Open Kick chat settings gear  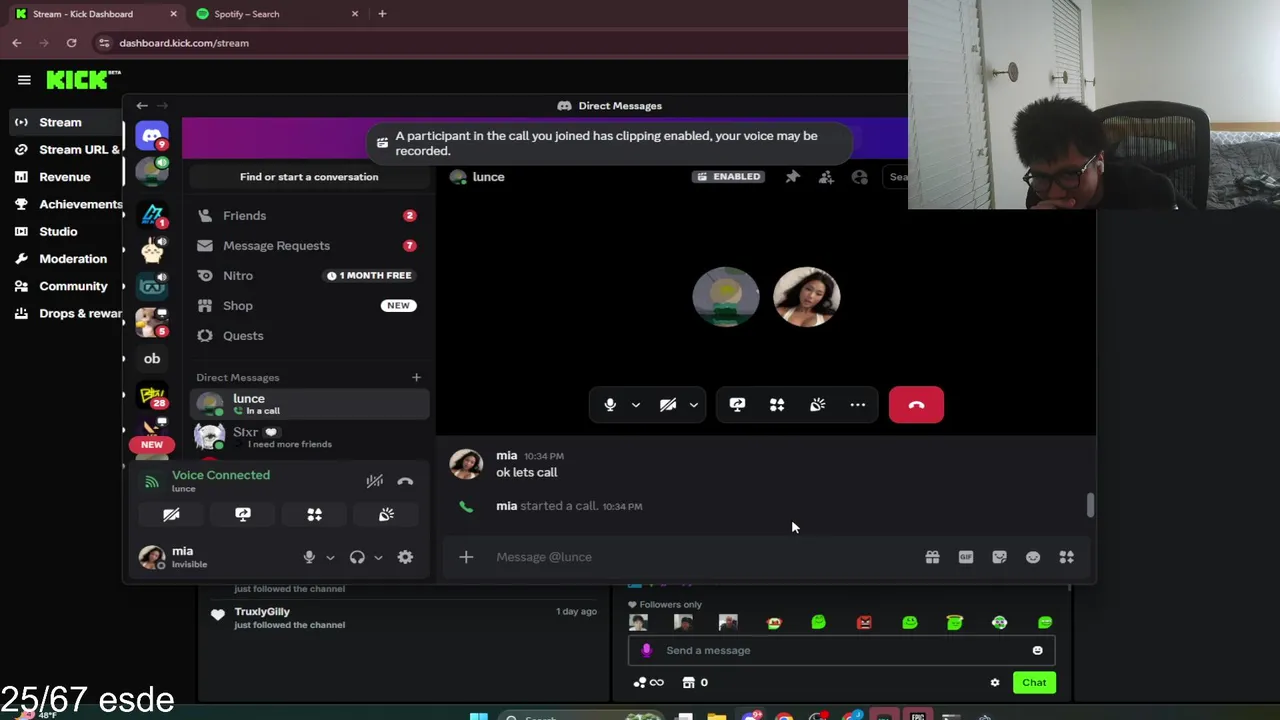tap(995, 683)
